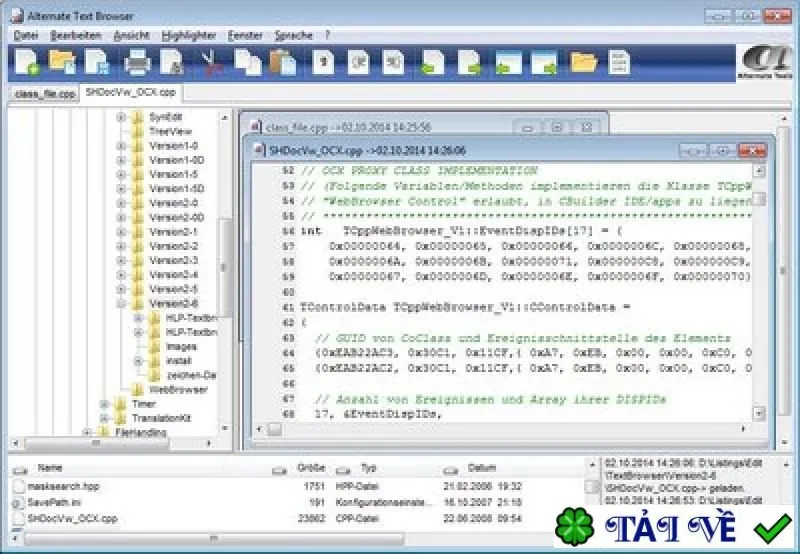Click the folder tree vertical scrollbar thumb
Image resolution: width=800 pixels, height=554 pixels.
tap(223, 267)
